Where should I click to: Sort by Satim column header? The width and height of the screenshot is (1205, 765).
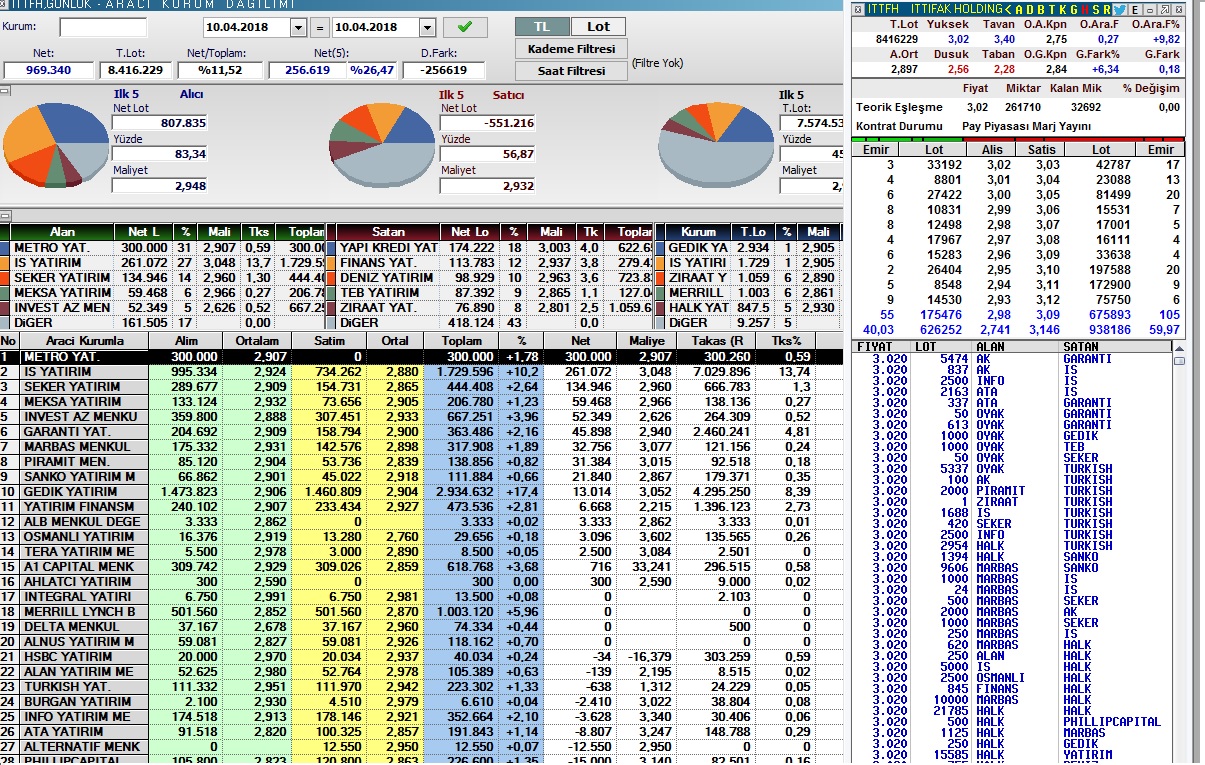pos(330,341)
